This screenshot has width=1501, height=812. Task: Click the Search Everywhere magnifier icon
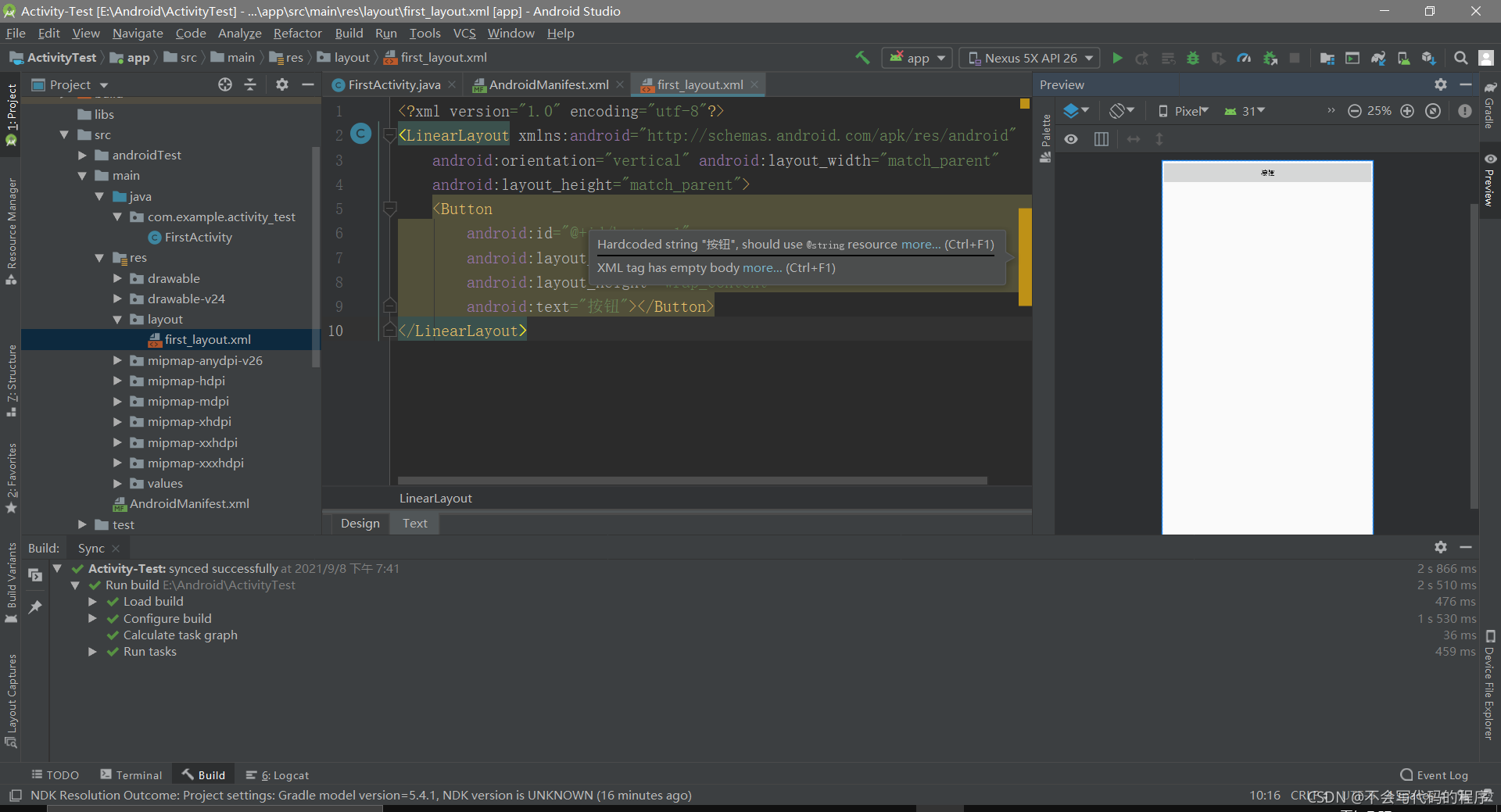[1460, 58]
